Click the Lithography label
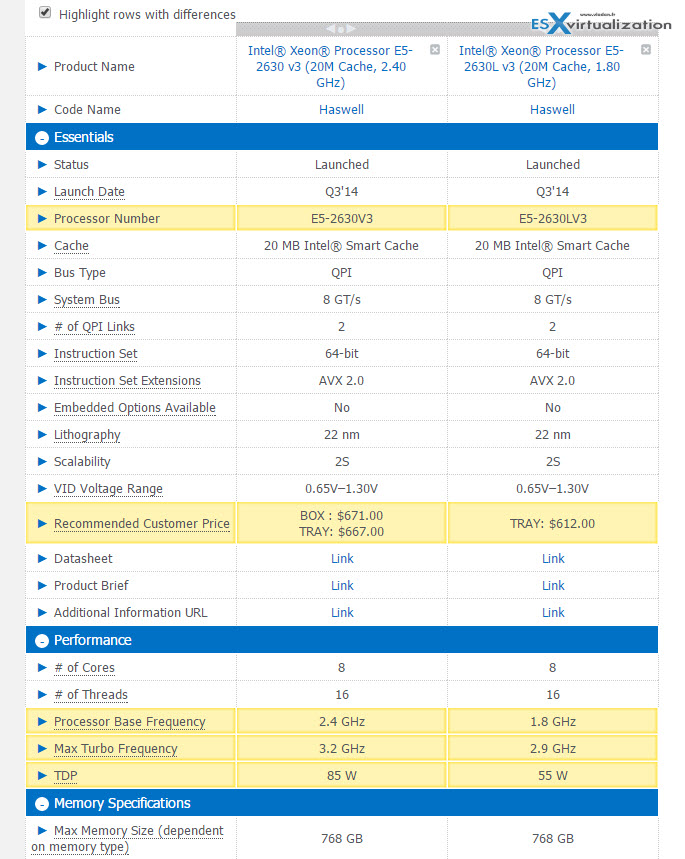 (87, 434)
